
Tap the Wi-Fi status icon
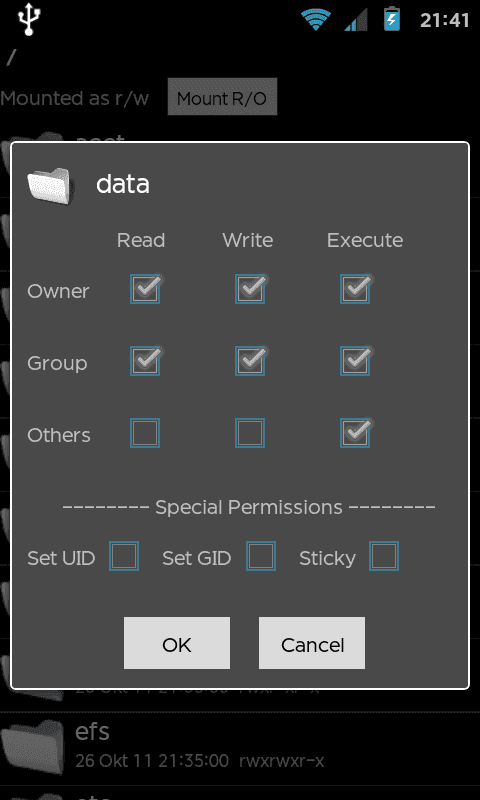tap(316, 20)
